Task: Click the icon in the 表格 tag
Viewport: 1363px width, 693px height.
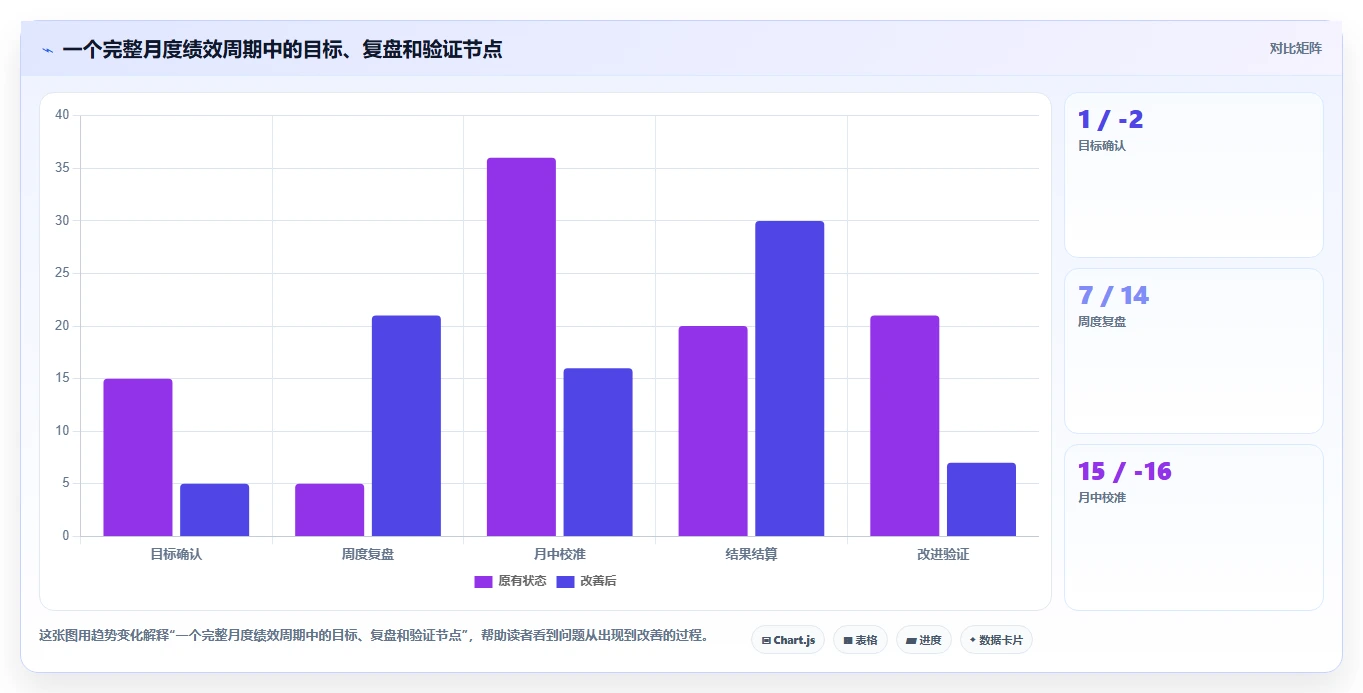Action: click(848, 640)
